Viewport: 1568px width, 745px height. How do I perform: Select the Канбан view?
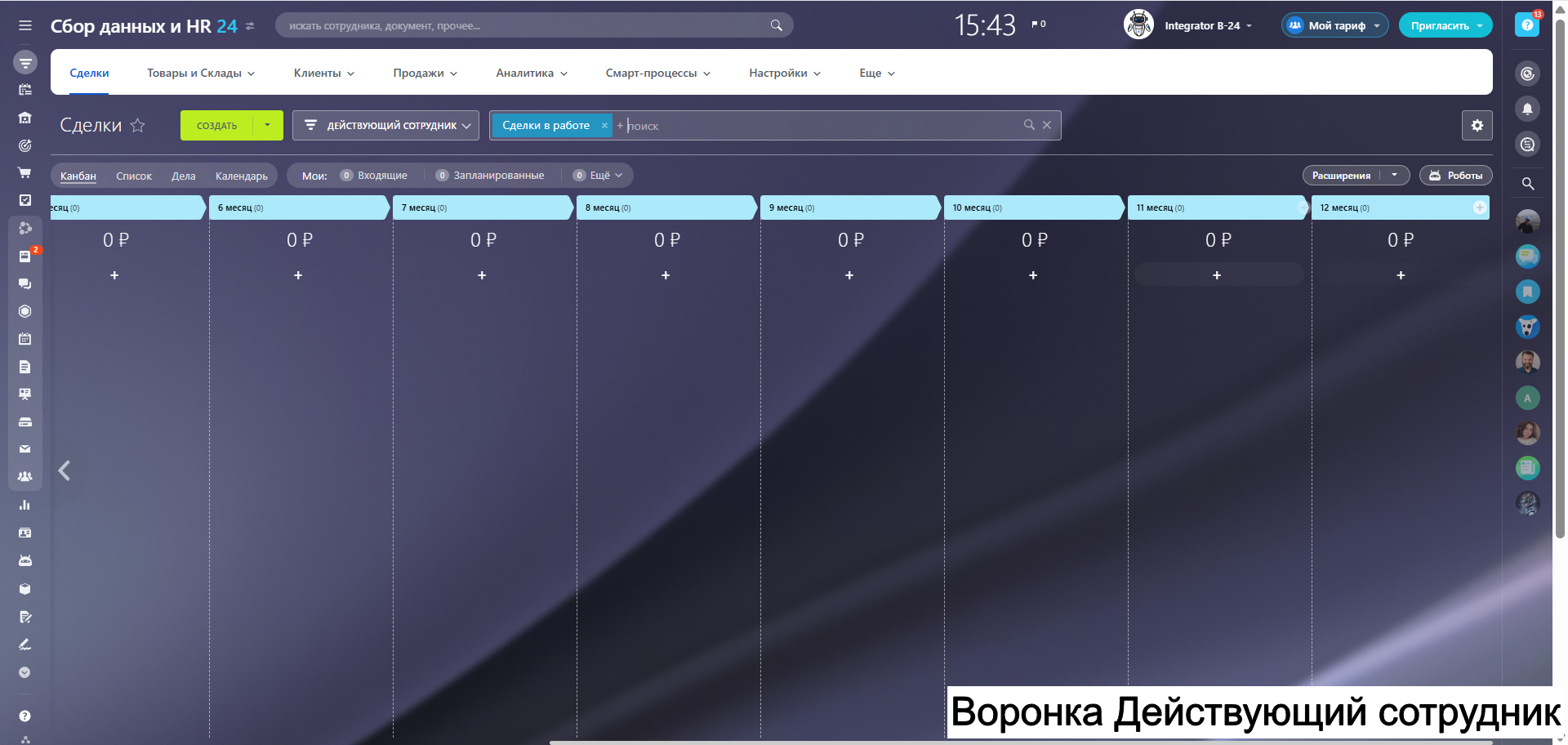point(78,176)
